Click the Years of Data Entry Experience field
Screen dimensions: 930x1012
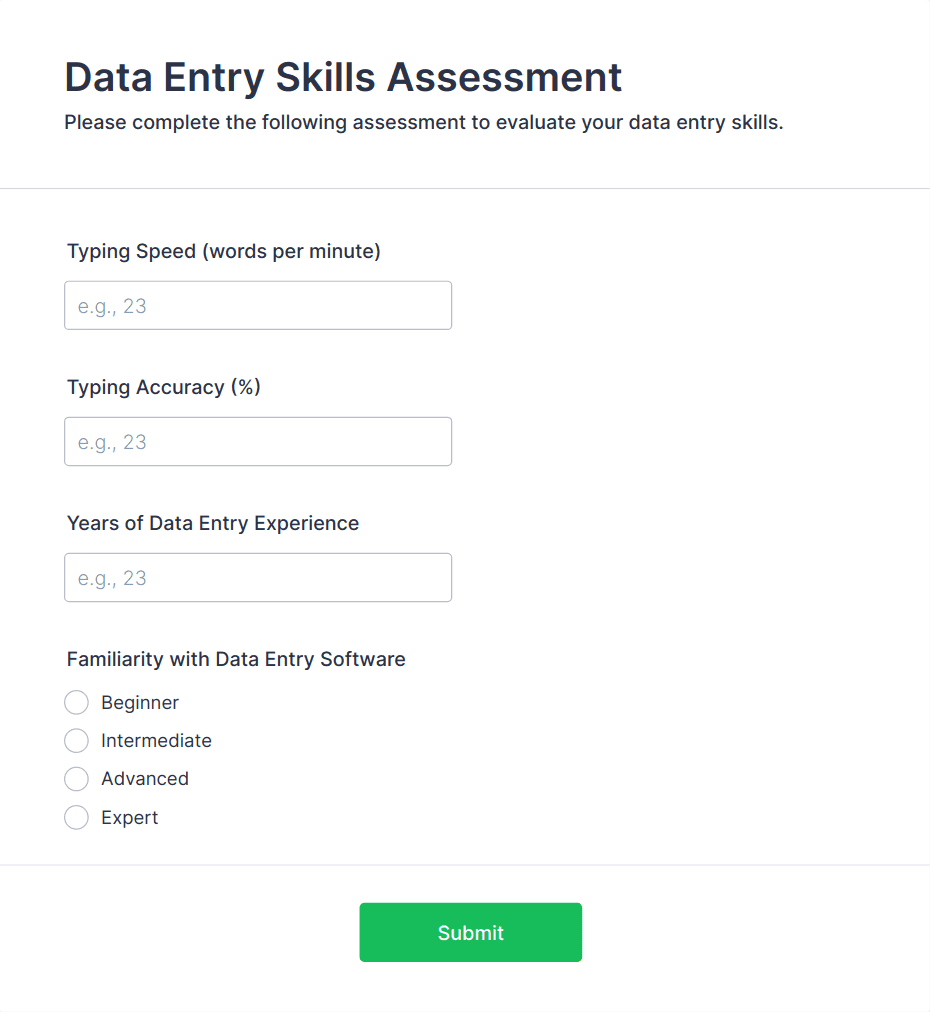pyautogui.click(x=258, y=577)
